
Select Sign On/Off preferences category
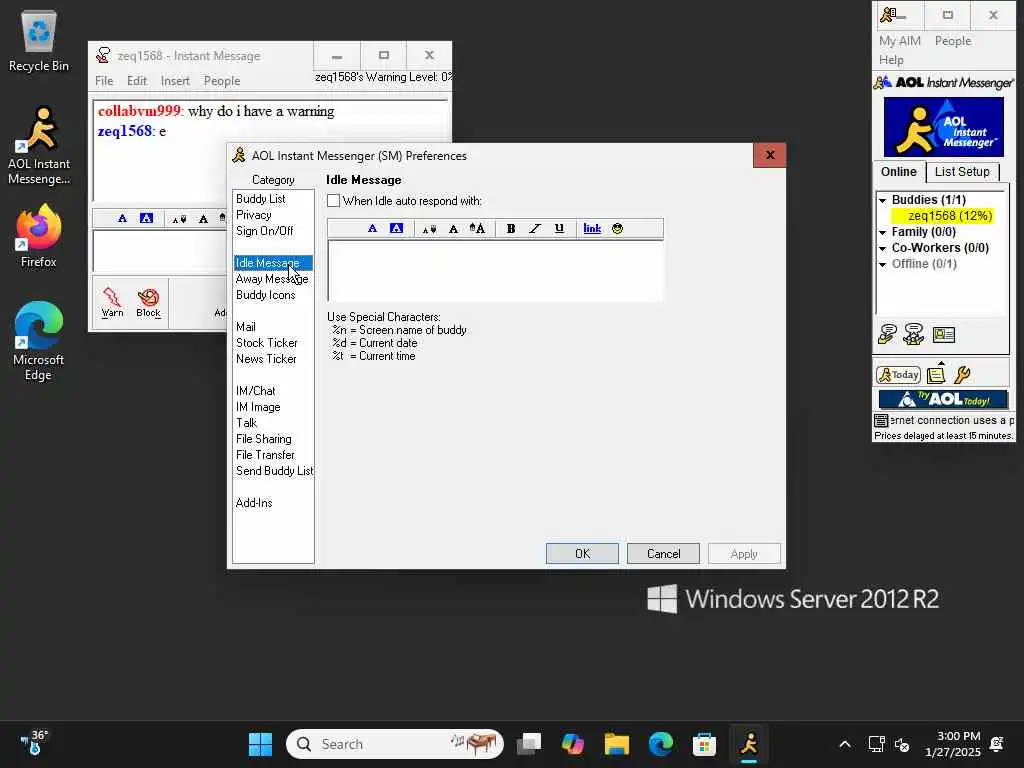(264, 231)
